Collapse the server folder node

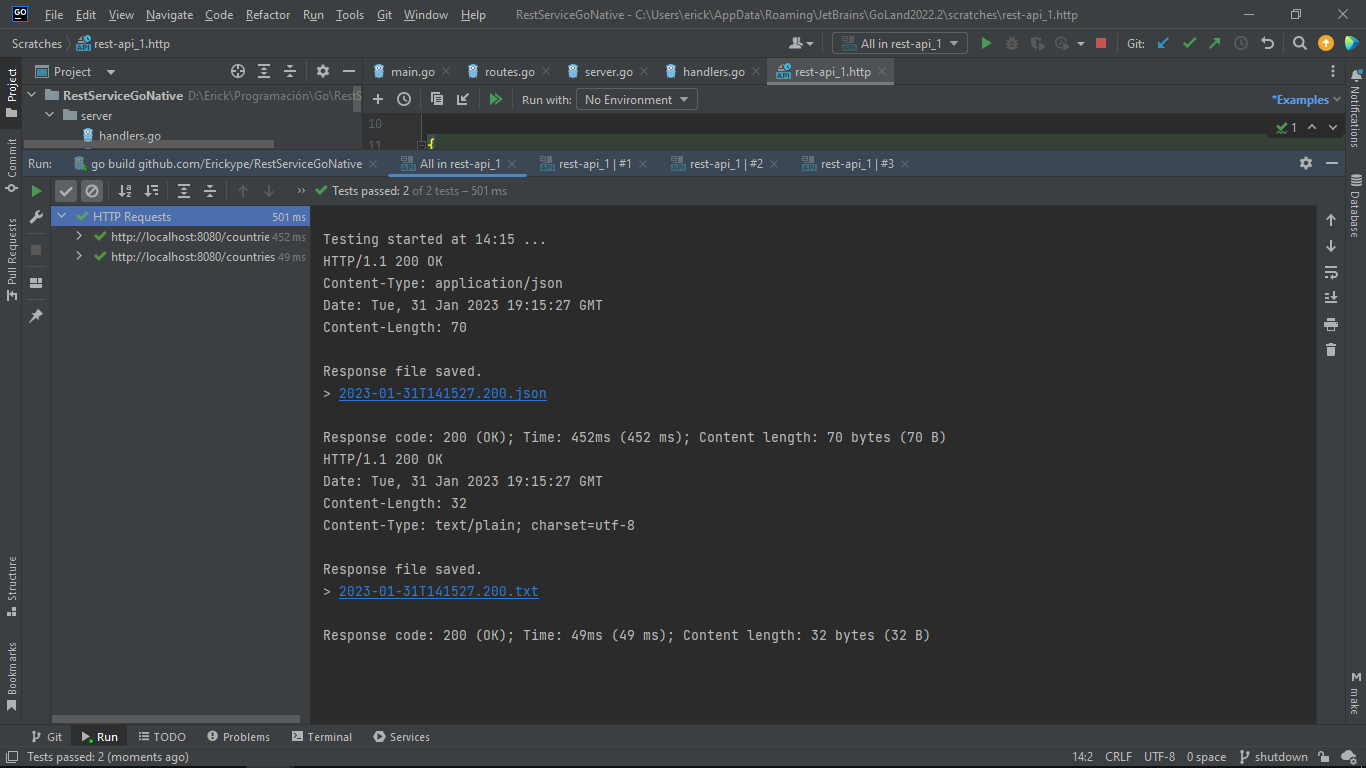[50, 116]
